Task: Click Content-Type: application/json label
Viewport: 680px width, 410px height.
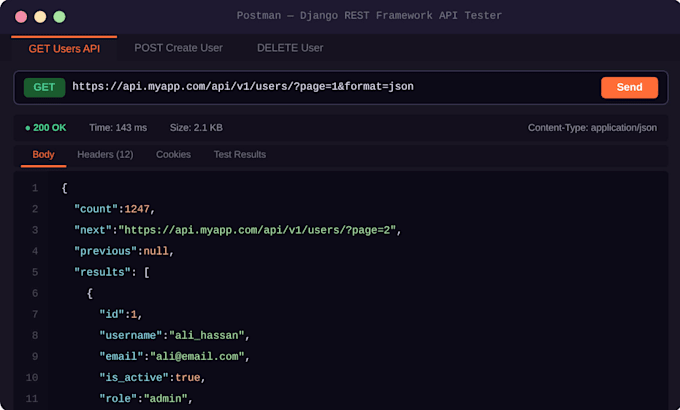Action: point(592,128)
